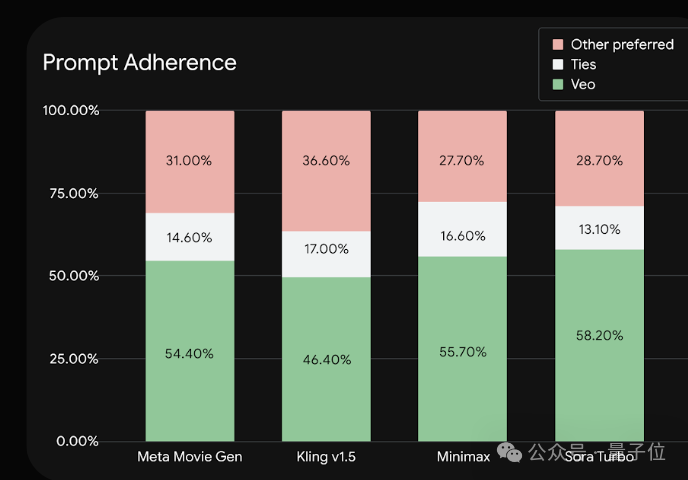Select the Meta Movie Gen axis label
This screenshot has width=688, height=480.
190,457
